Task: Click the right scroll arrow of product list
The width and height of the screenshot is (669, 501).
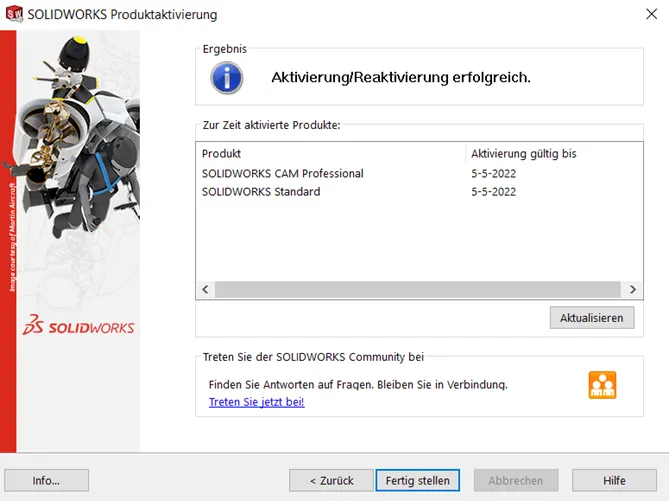Action: point(633,289)
